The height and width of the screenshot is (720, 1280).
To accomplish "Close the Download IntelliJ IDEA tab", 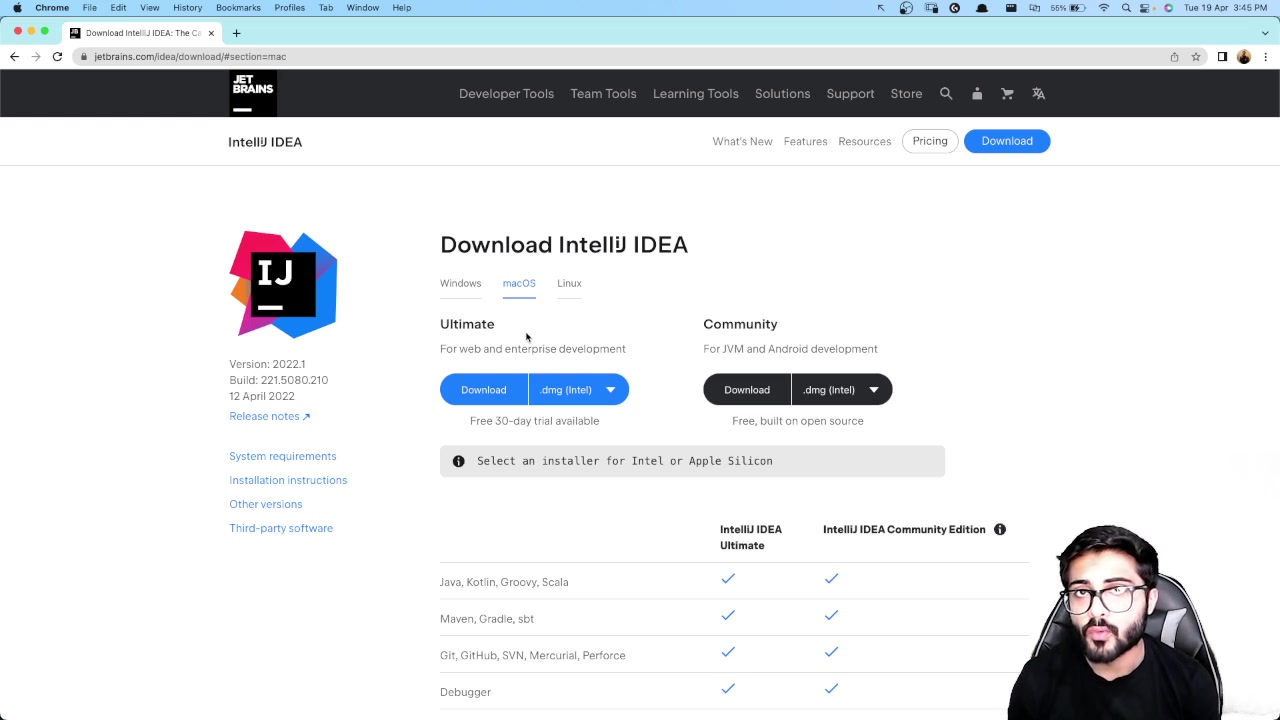I will (x=211, y=33).
